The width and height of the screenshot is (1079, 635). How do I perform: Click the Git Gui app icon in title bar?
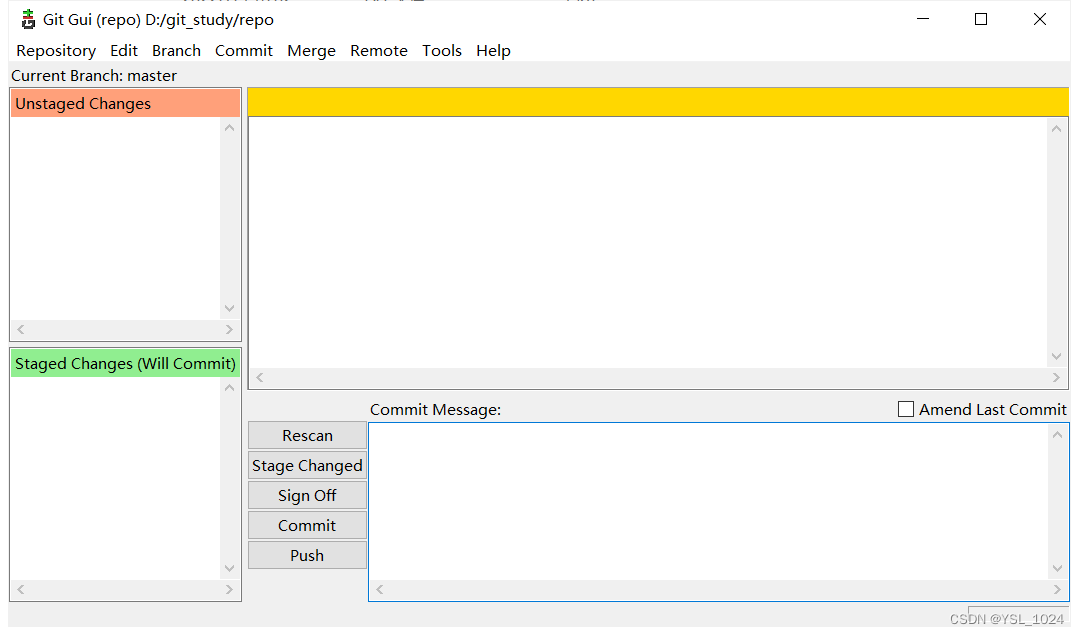[x=28, y=19]
